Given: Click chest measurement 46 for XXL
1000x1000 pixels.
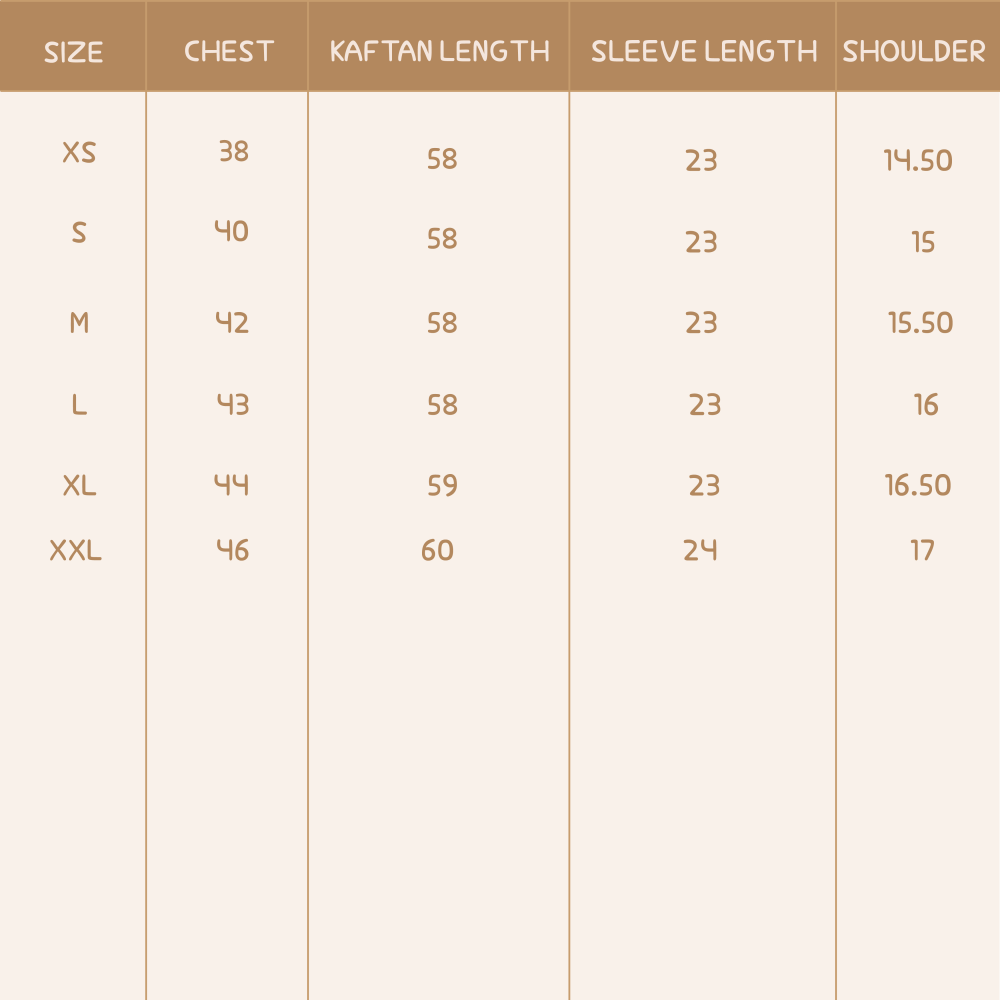Looking at the screenshot, I should click(x=233, y=550).
